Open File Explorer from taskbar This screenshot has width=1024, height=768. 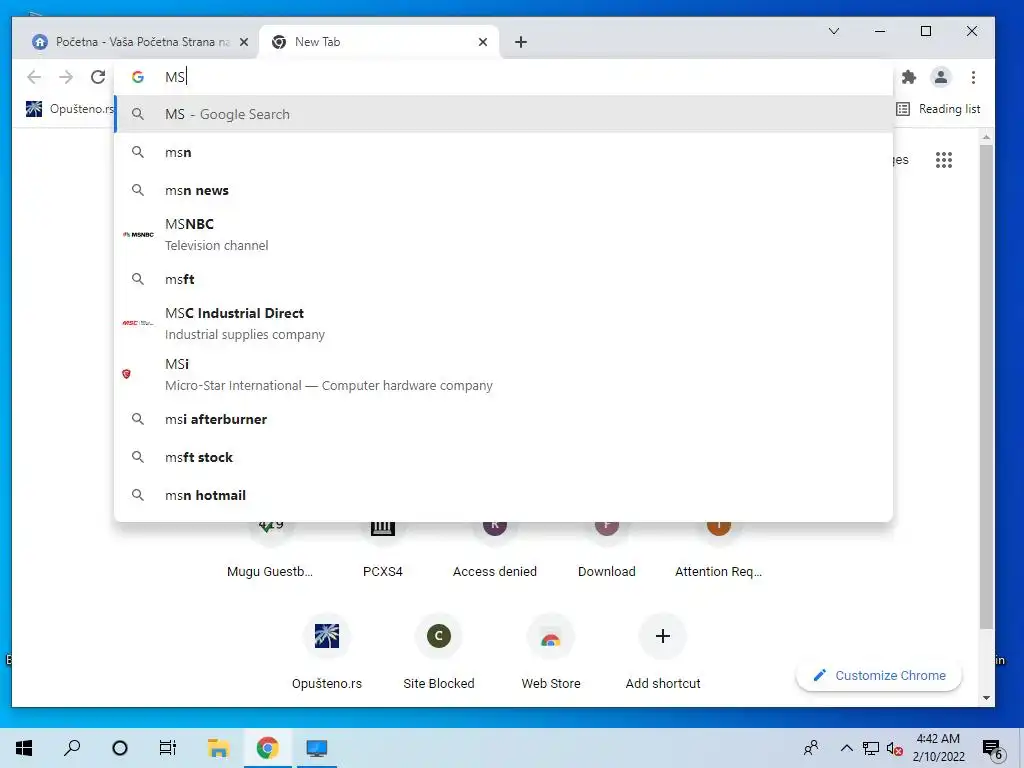[x=218, y=748]
